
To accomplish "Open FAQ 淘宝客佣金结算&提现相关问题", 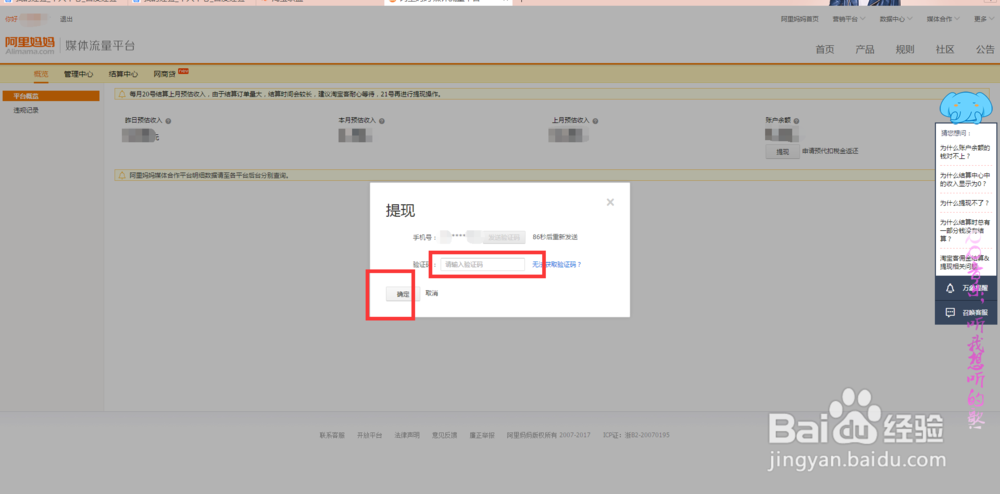I will (x=965, y=261).
